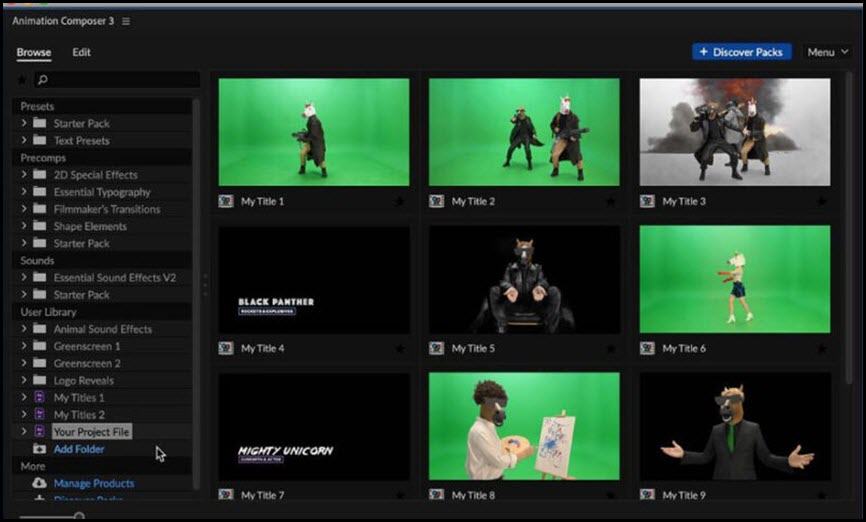Expand the Text Presets folder arrow
Viewport: 866px width, 522px height.
24,140
